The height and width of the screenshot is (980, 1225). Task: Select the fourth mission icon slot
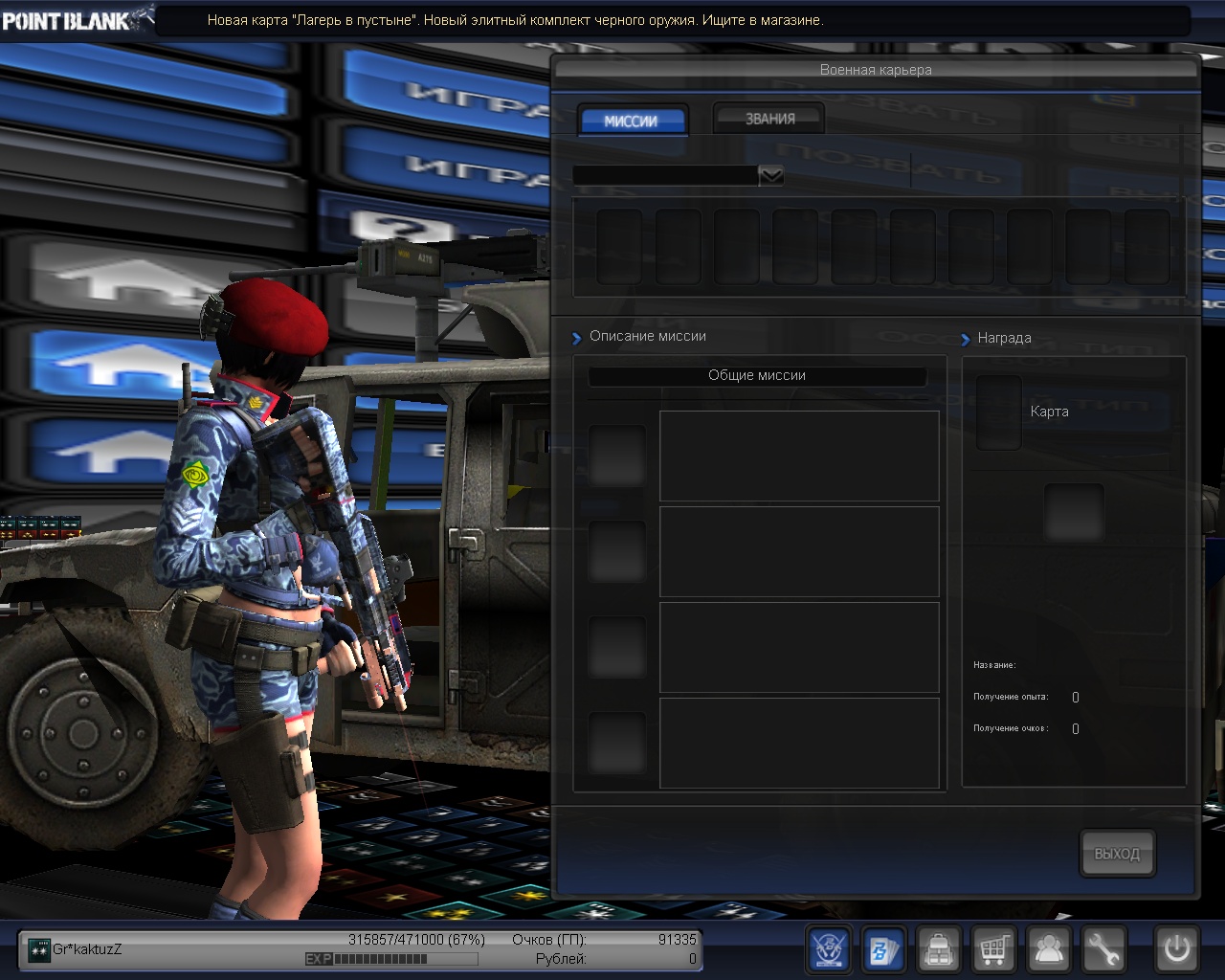coord(617,744)
